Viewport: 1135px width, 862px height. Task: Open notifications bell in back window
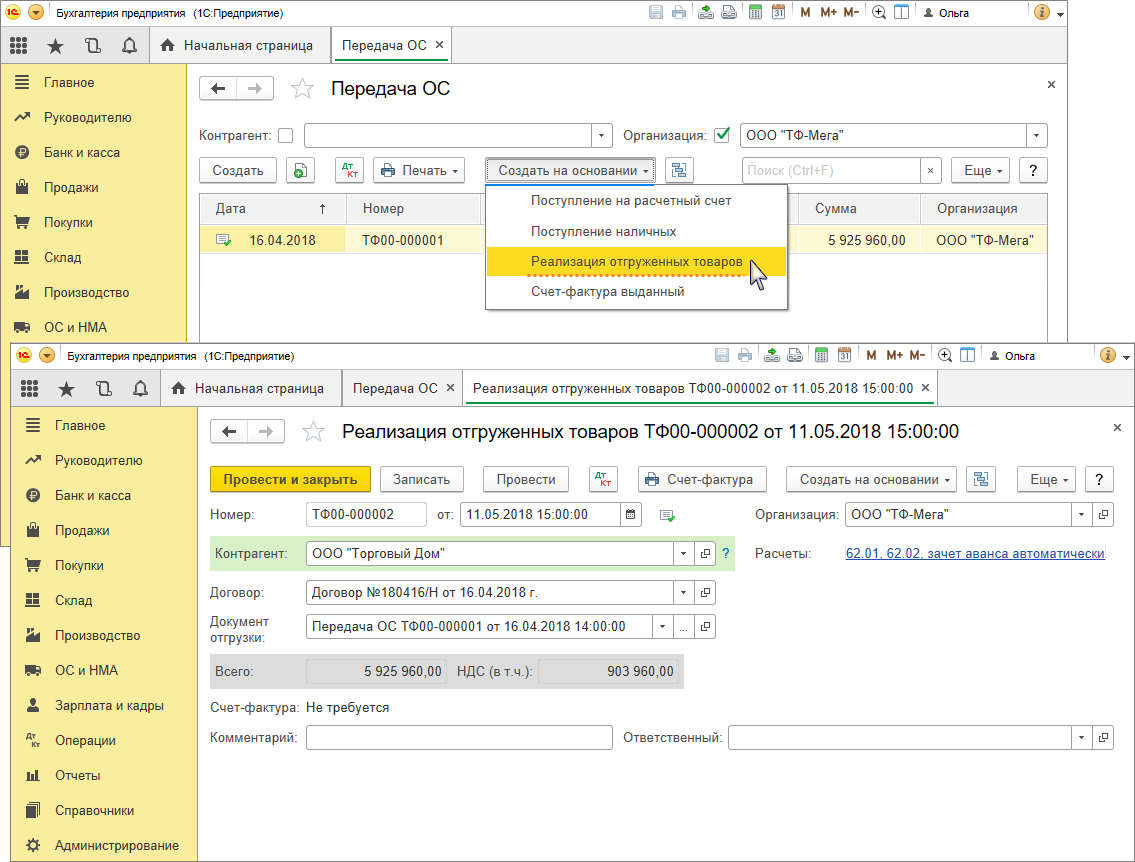[x=129, y=46]
